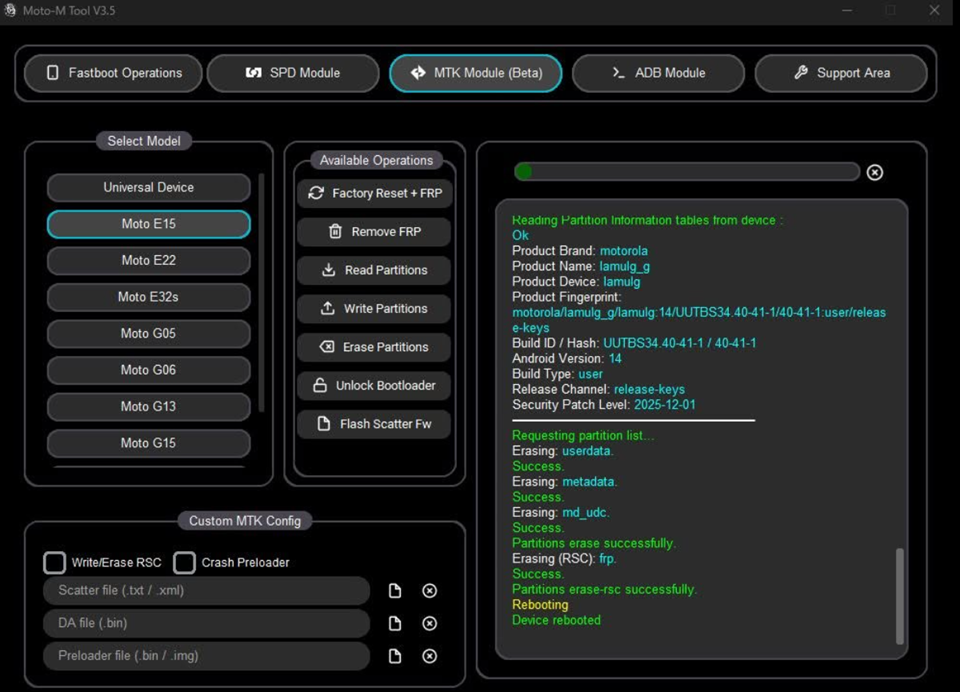This screenshot has height=692, width=960.
Task: Select the Moto G05 model
Action: point(149,334)
